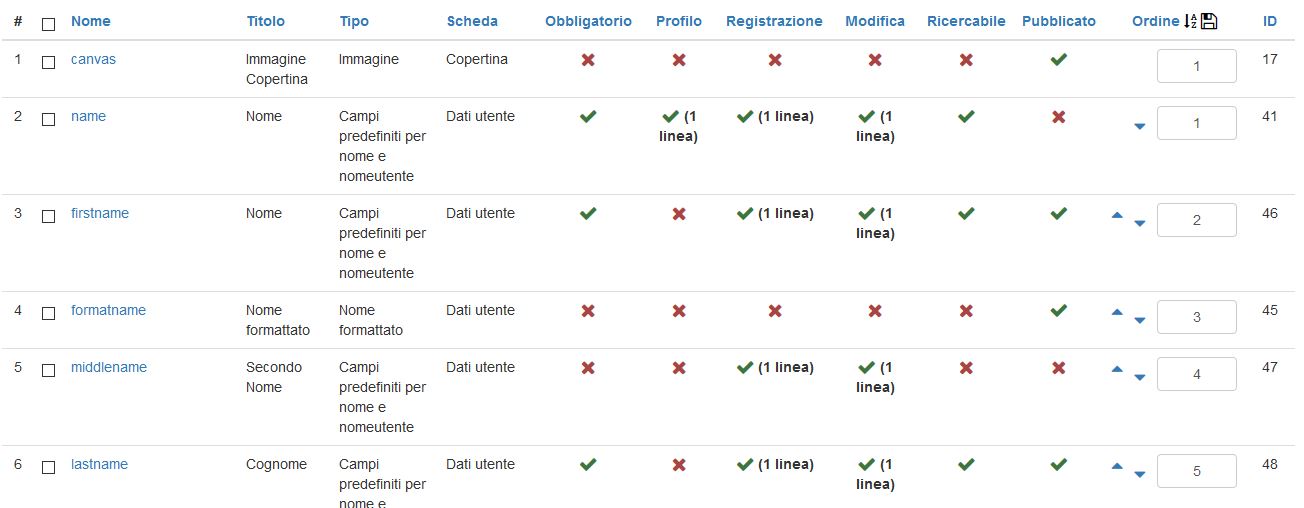Sort the table by Scheda column
Screen dimensions: 1304x508
click(x=472, y=21)
